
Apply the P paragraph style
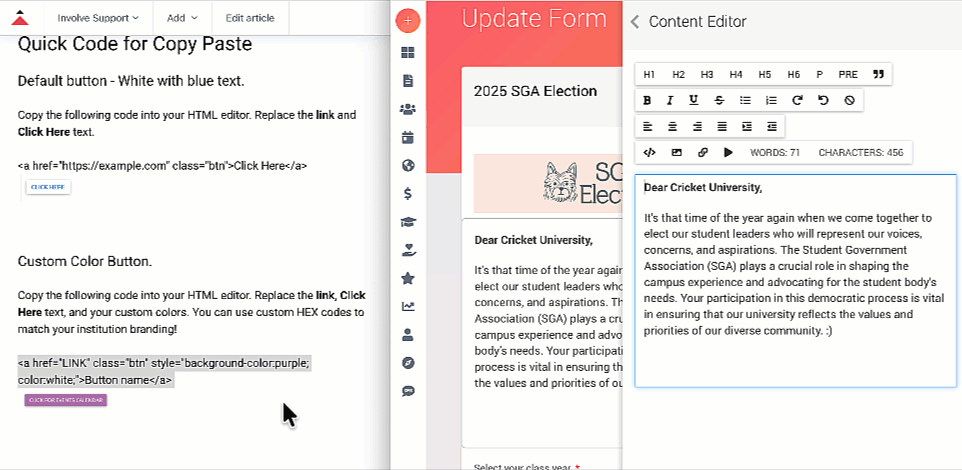click(x=820, y=74)
